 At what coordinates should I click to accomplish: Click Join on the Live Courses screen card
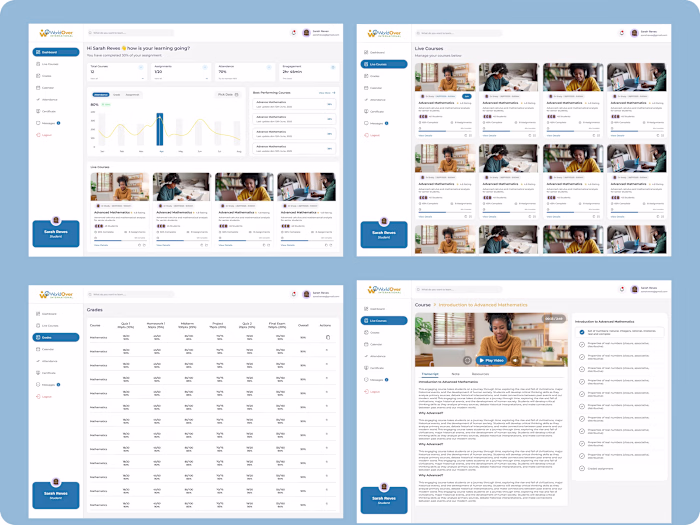click(467, 96)
